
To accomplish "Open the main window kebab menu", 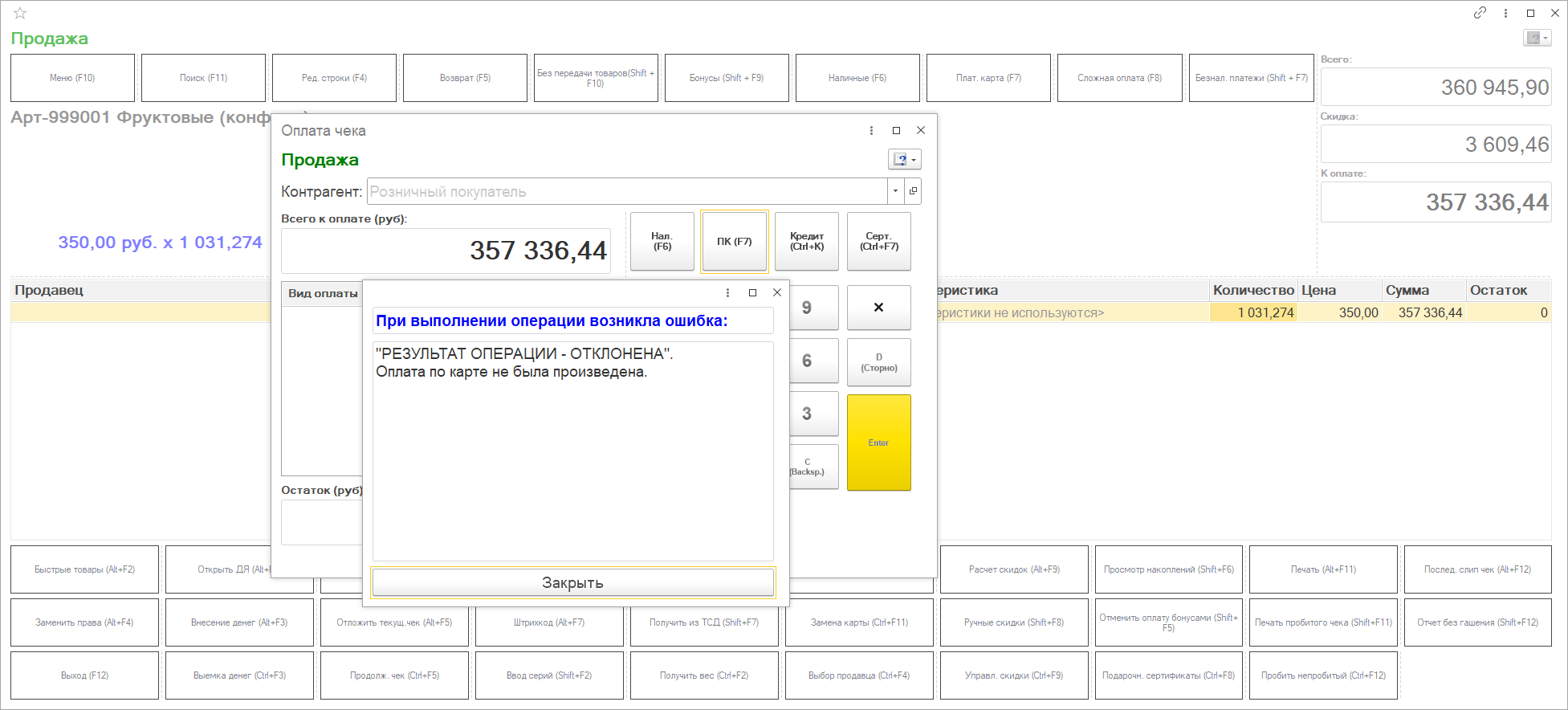I will click(x=1505, y=13).
